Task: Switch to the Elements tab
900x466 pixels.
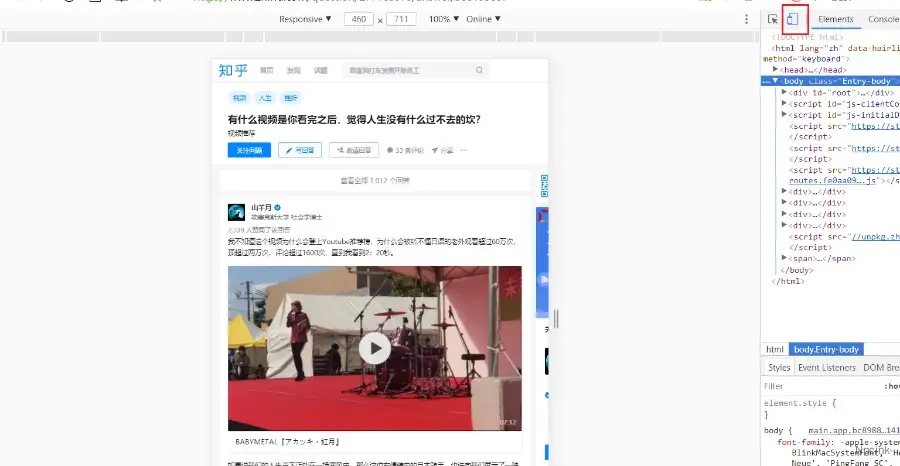Action: coord(836,19)
